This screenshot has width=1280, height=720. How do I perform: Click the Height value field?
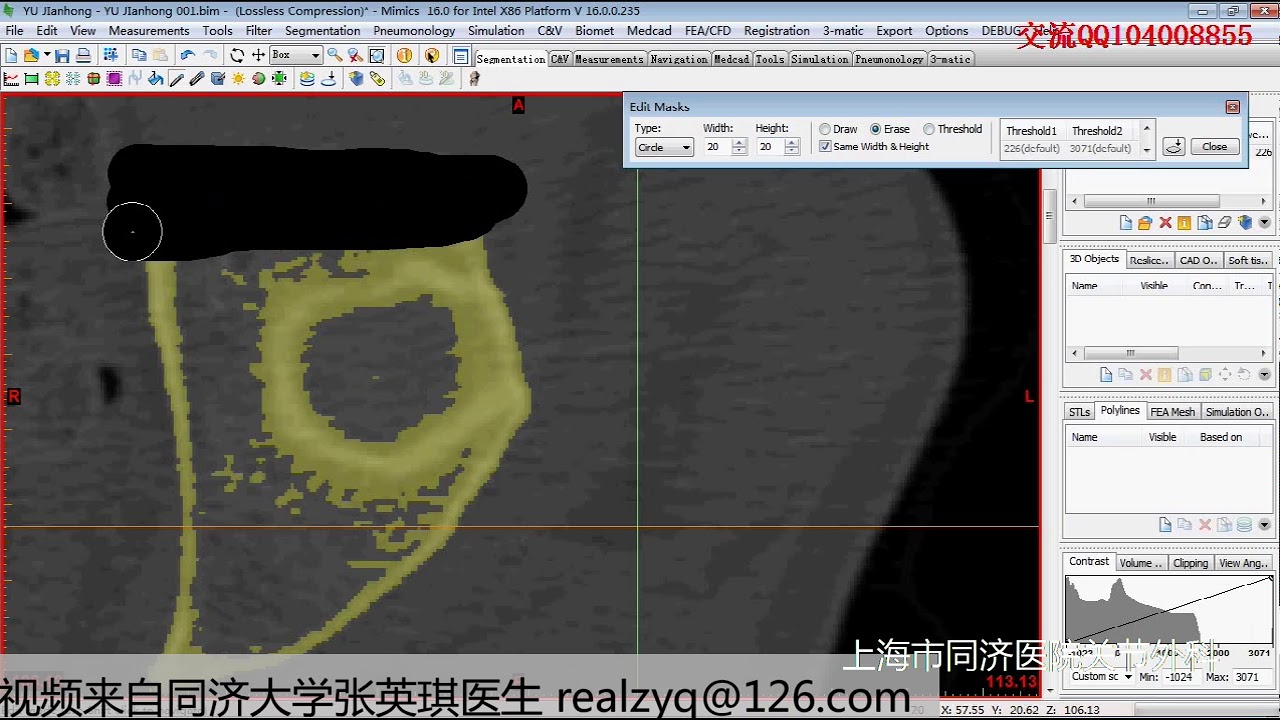[769, 147]
